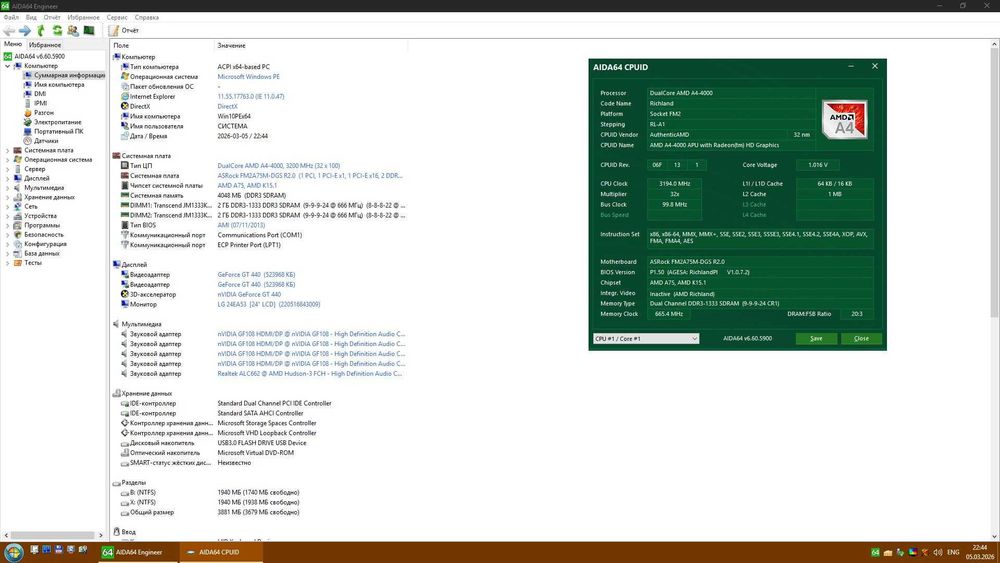The height and width of the screenshot is (563, 1000).
Task: Open the Сервис menu
Action: click(x=117, y=17)
